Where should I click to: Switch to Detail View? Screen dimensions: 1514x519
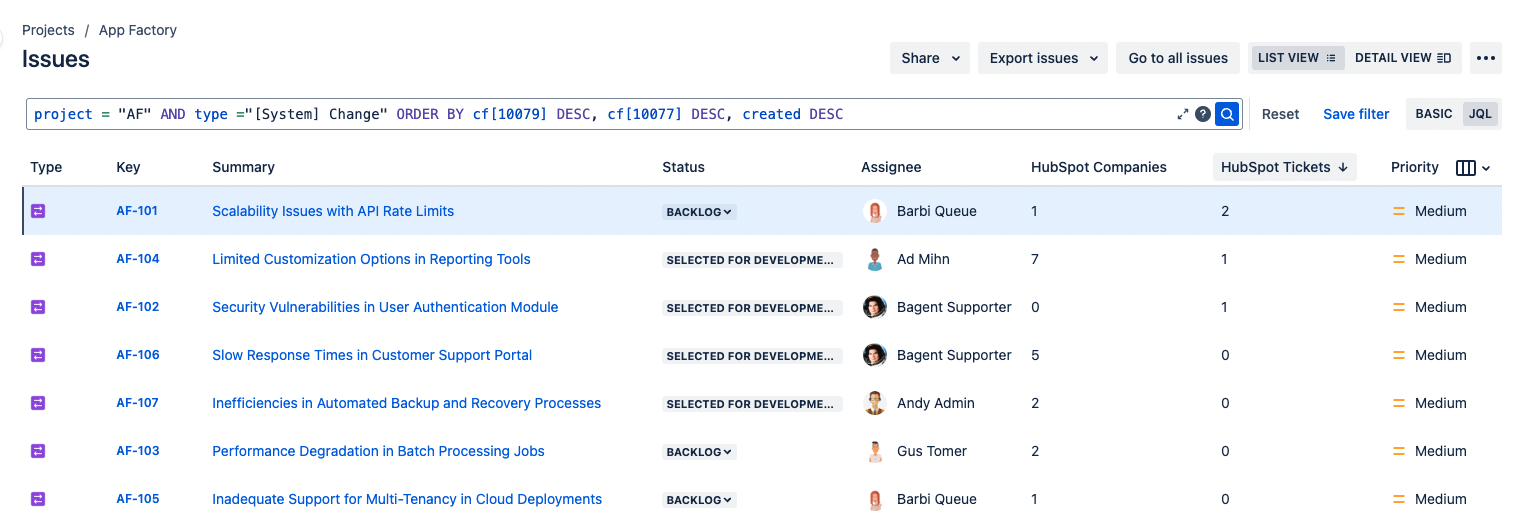click(1403, 58)
